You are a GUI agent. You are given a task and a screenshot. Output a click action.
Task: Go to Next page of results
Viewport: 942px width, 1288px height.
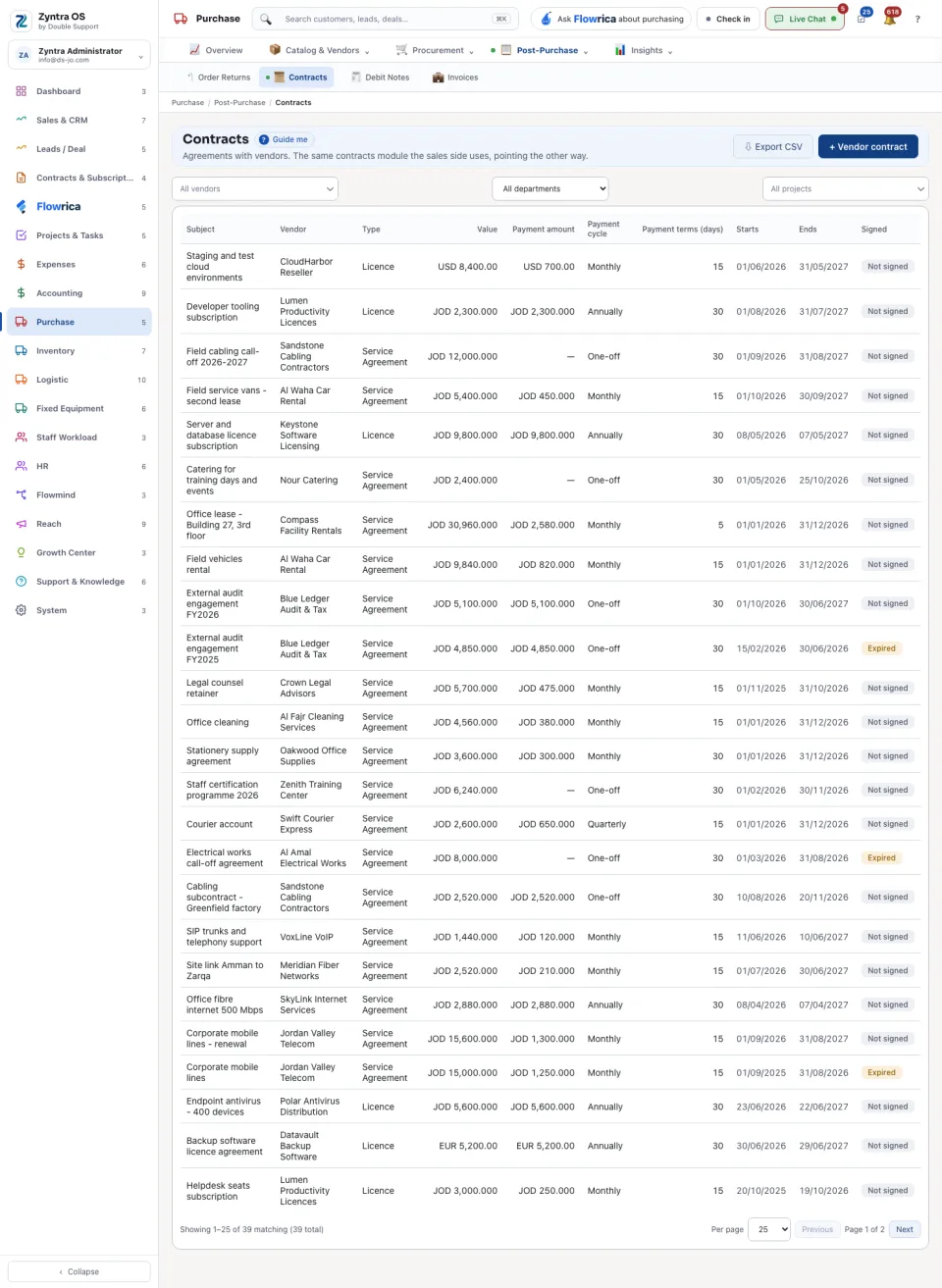pos(905,1229)
